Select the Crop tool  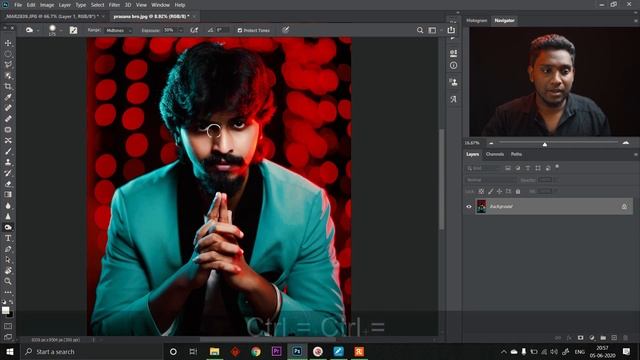(8, 86)
